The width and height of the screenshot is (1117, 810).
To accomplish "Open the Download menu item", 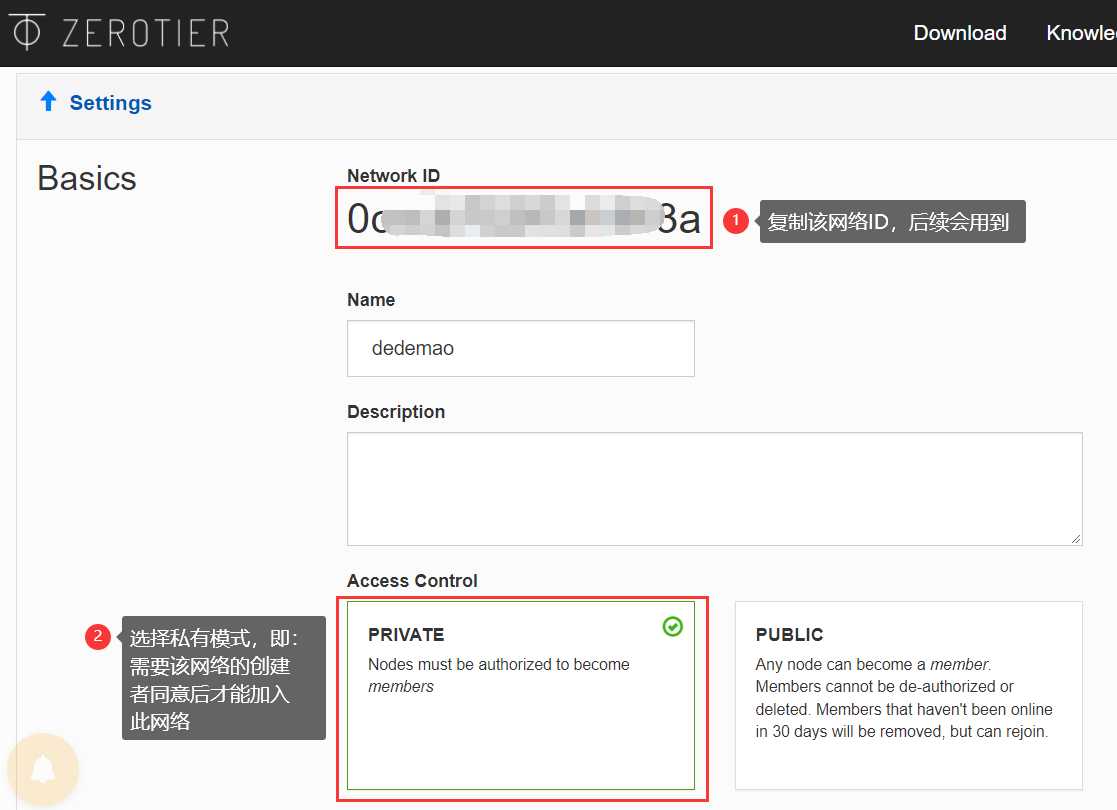I will (960, 33).
